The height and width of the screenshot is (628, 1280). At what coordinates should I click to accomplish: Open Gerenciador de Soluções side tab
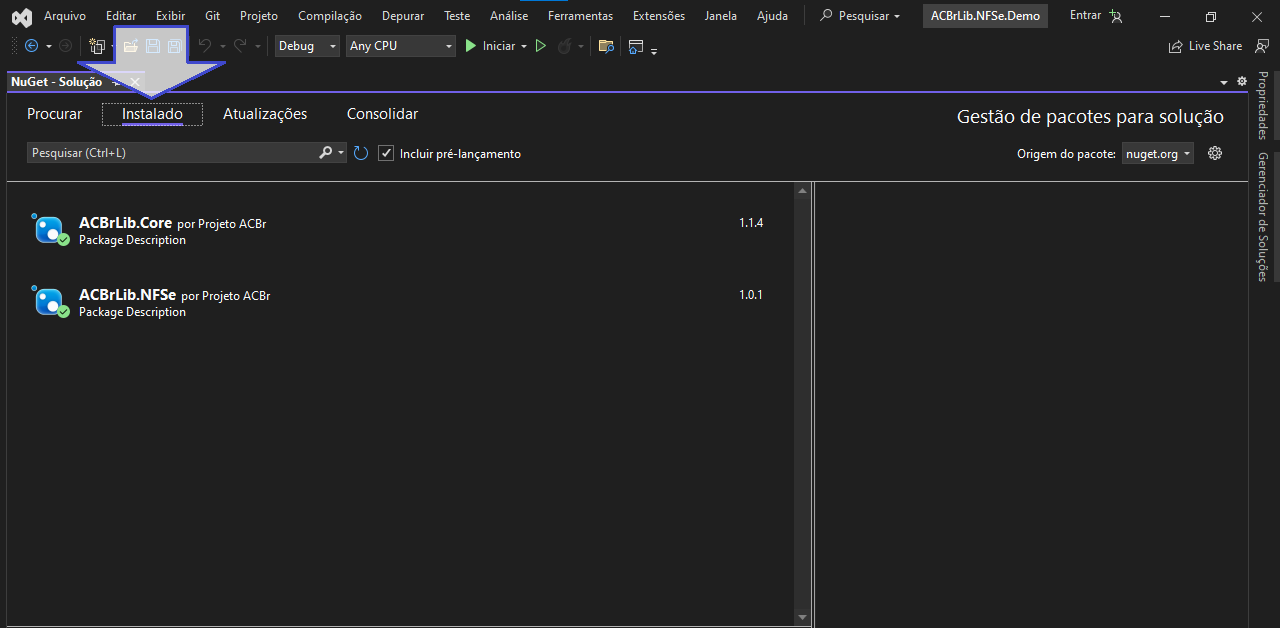tap(1263, 217)
